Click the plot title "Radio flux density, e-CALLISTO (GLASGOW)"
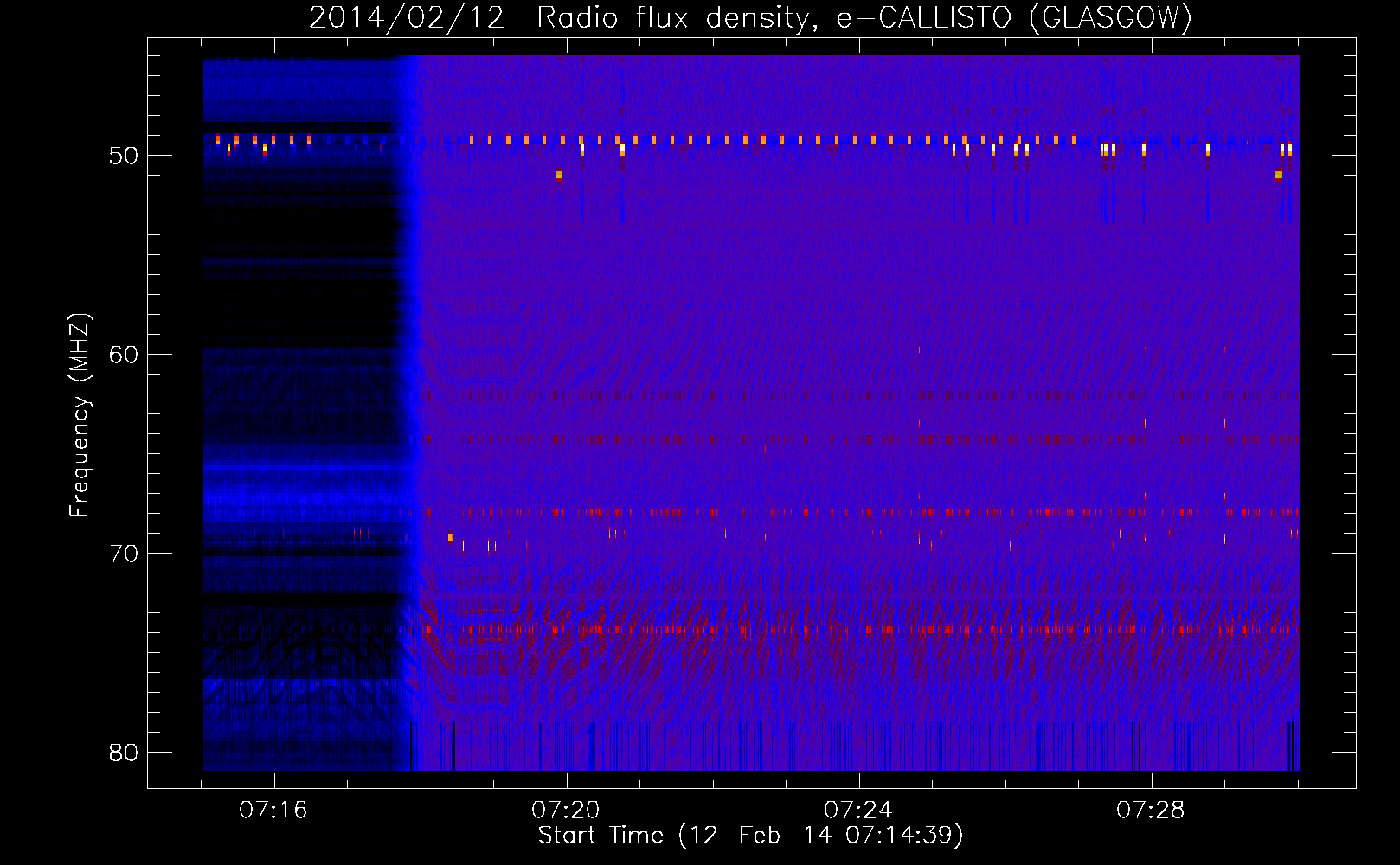 (x=864, y=17)
